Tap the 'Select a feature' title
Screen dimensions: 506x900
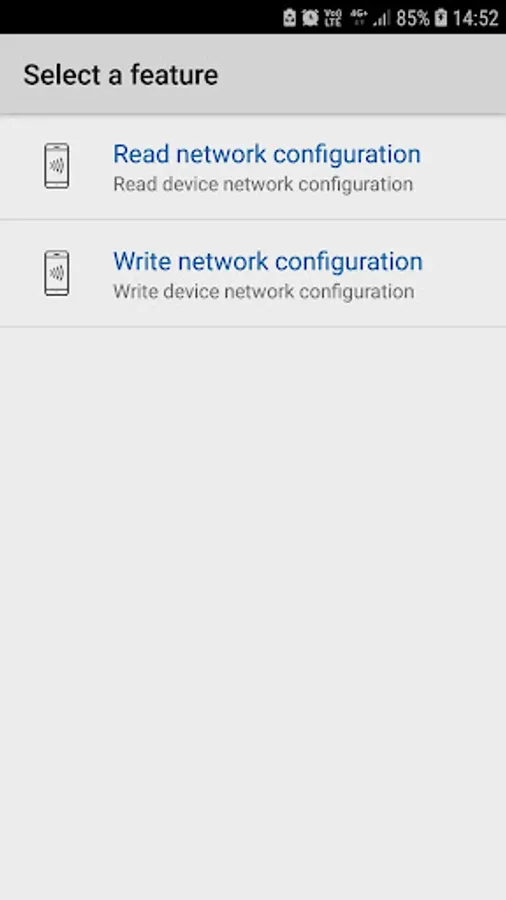click(x=120, y=75)
